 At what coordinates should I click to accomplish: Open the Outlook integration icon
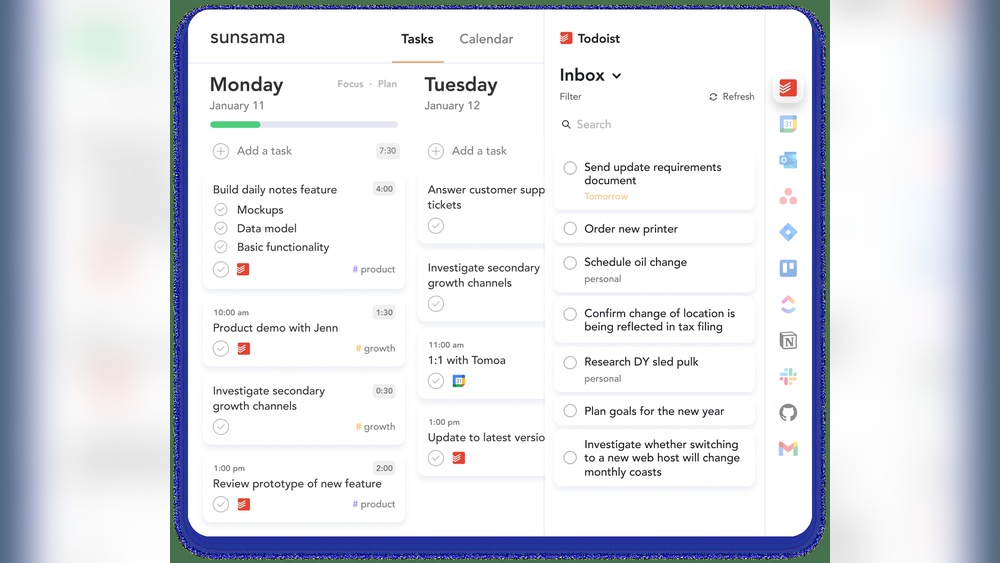[x=788, y=160]
